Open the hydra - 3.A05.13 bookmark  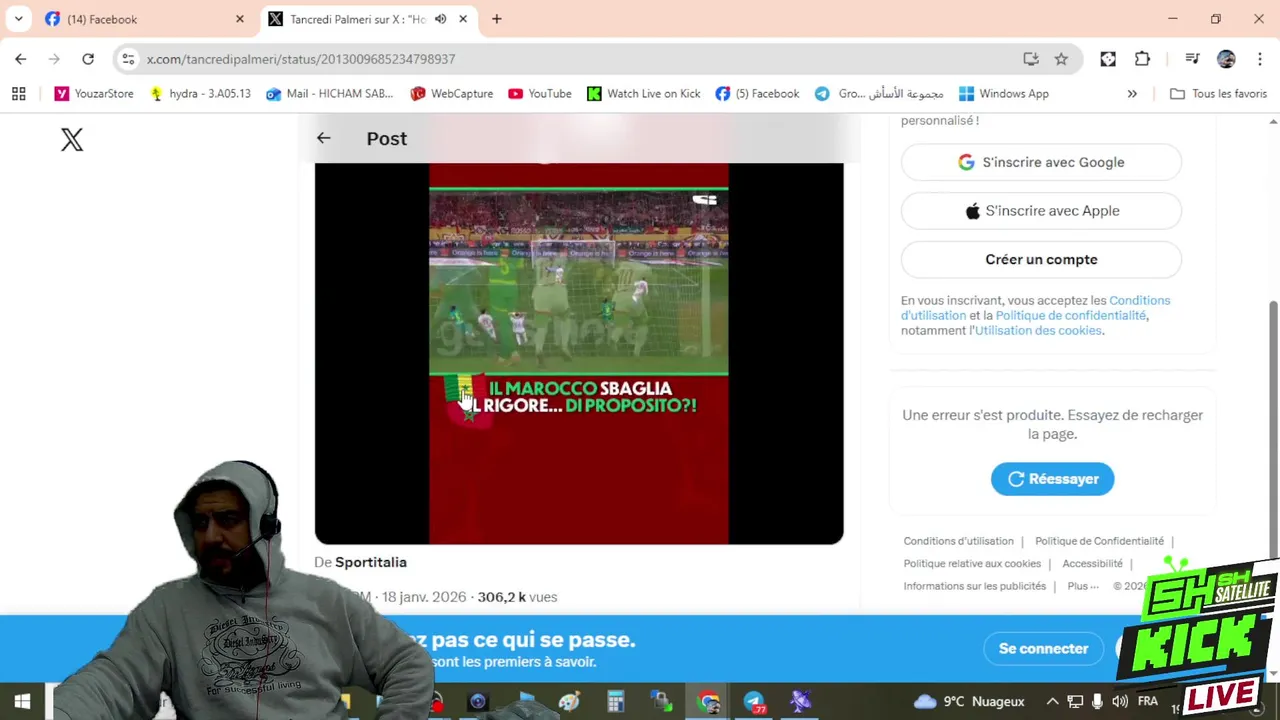(200, 94)
